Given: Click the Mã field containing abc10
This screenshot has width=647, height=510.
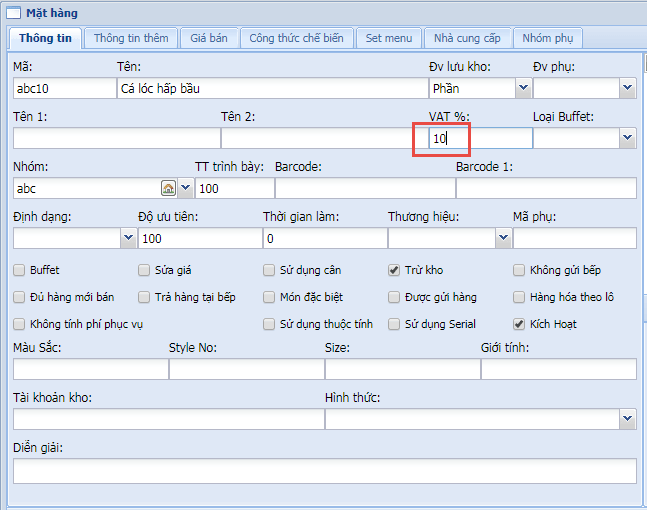Looking at the screenshot, I should (65, 88).
